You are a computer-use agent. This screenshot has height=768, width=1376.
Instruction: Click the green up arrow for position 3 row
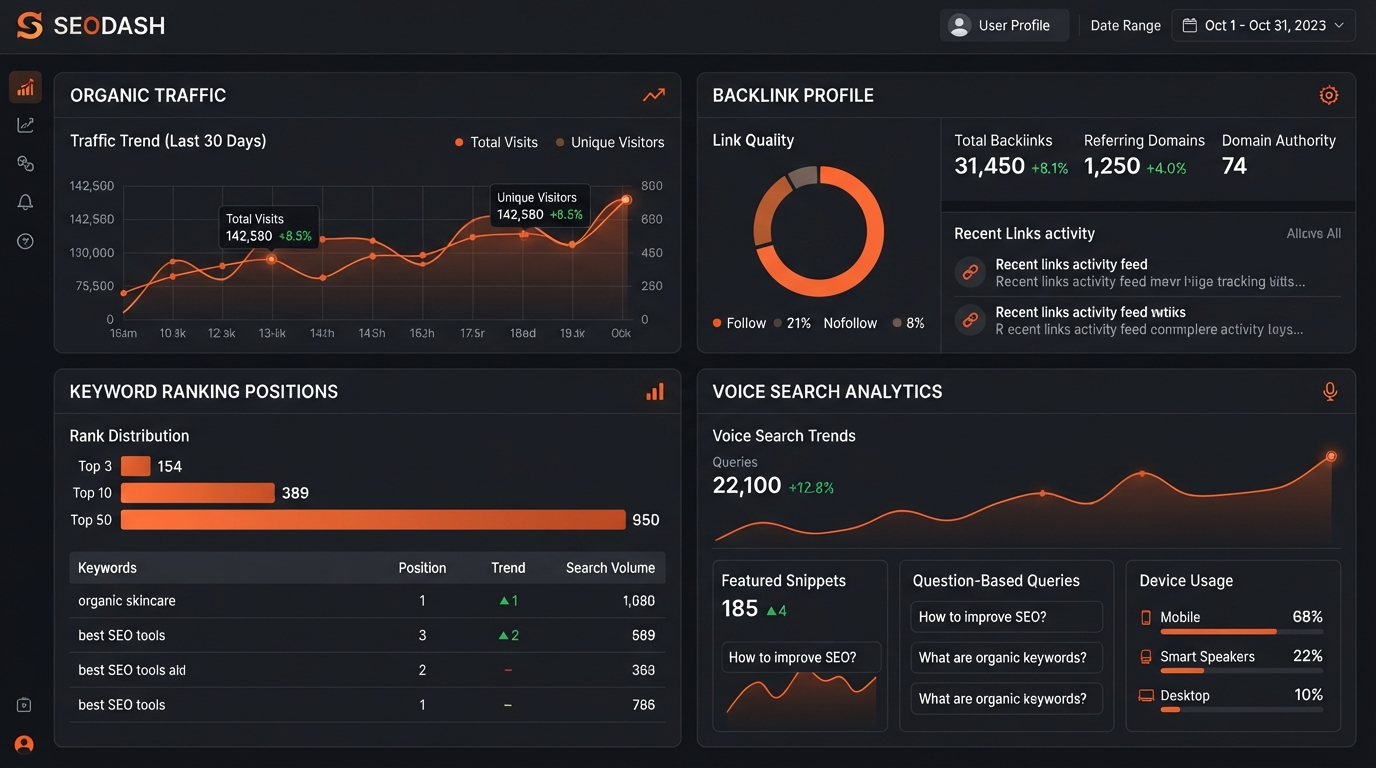pyautogui.click(x=504, y=636)
